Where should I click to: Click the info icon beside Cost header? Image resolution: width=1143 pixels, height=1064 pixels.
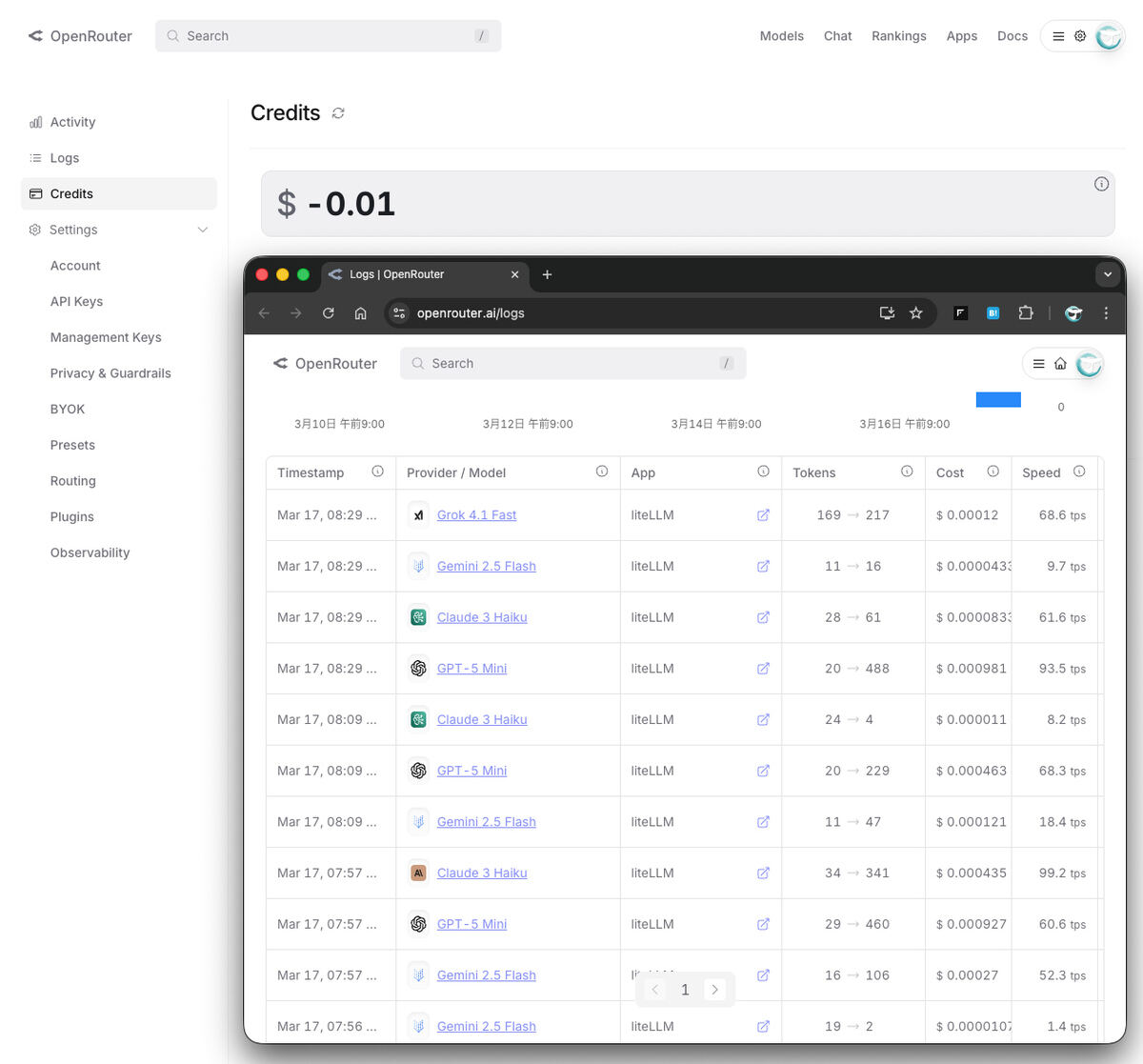[993, 472]
